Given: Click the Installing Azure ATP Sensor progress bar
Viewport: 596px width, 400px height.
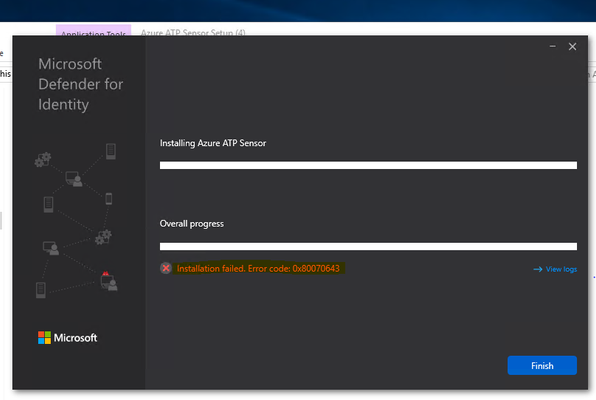Looking at the screenshot, I should point(368,165).
